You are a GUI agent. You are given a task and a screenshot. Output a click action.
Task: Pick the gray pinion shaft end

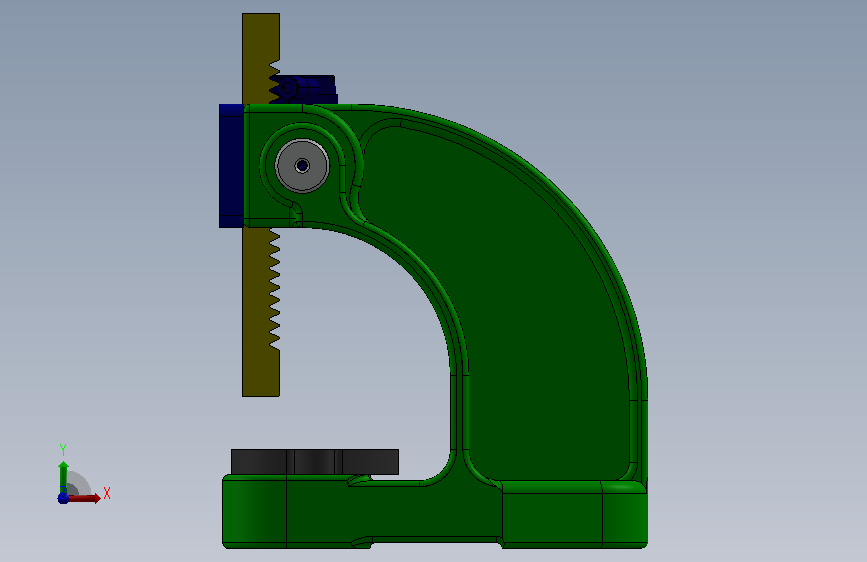pos(302,165)
